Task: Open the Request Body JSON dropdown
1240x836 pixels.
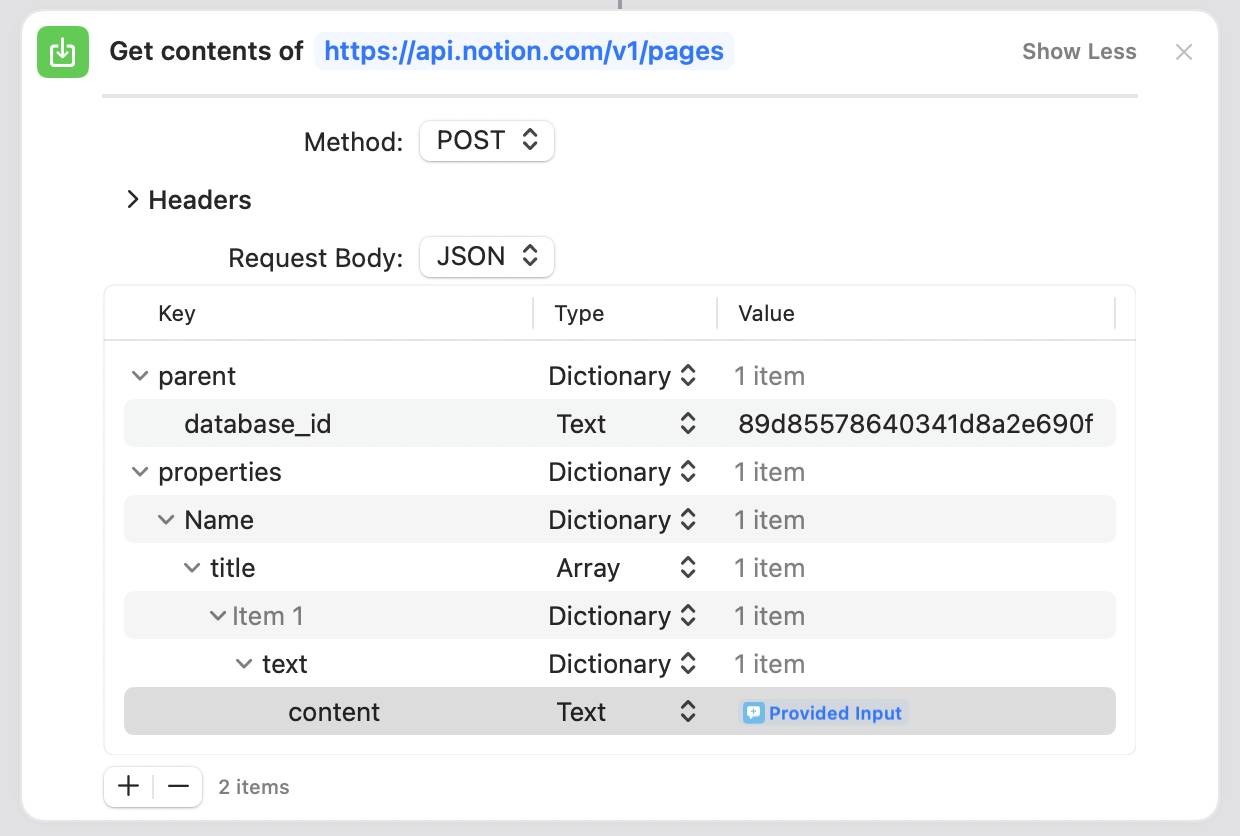Action: (487, 257)
